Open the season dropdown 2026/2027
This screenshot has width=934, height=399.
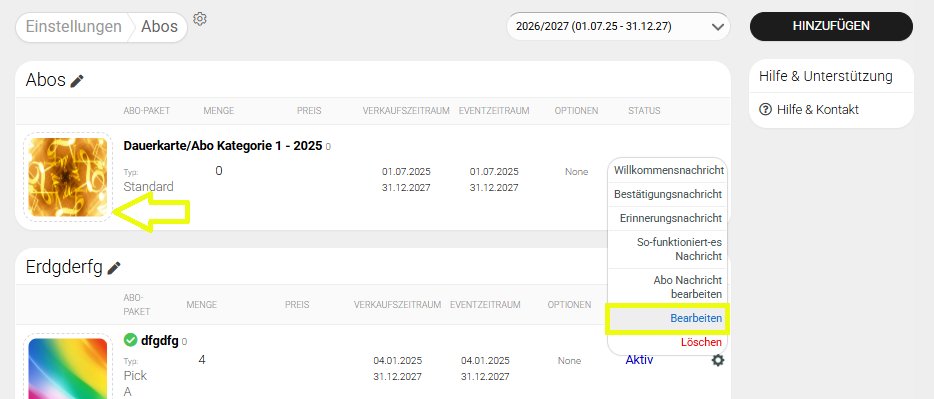point(618,27)
